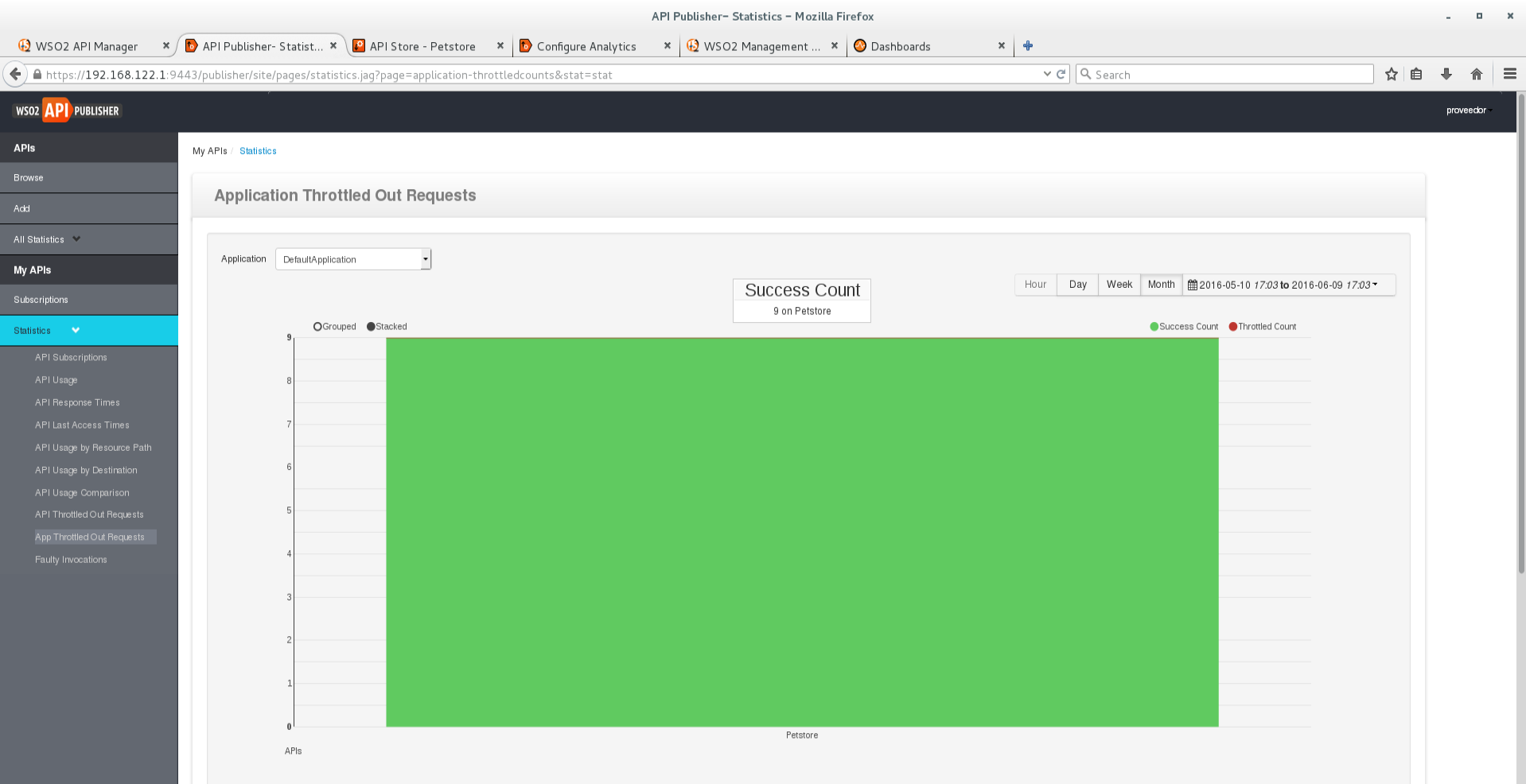The image size is (1526, 784).
Task: Open the date range picker dropdown
Action: (x=1289, y=285)
